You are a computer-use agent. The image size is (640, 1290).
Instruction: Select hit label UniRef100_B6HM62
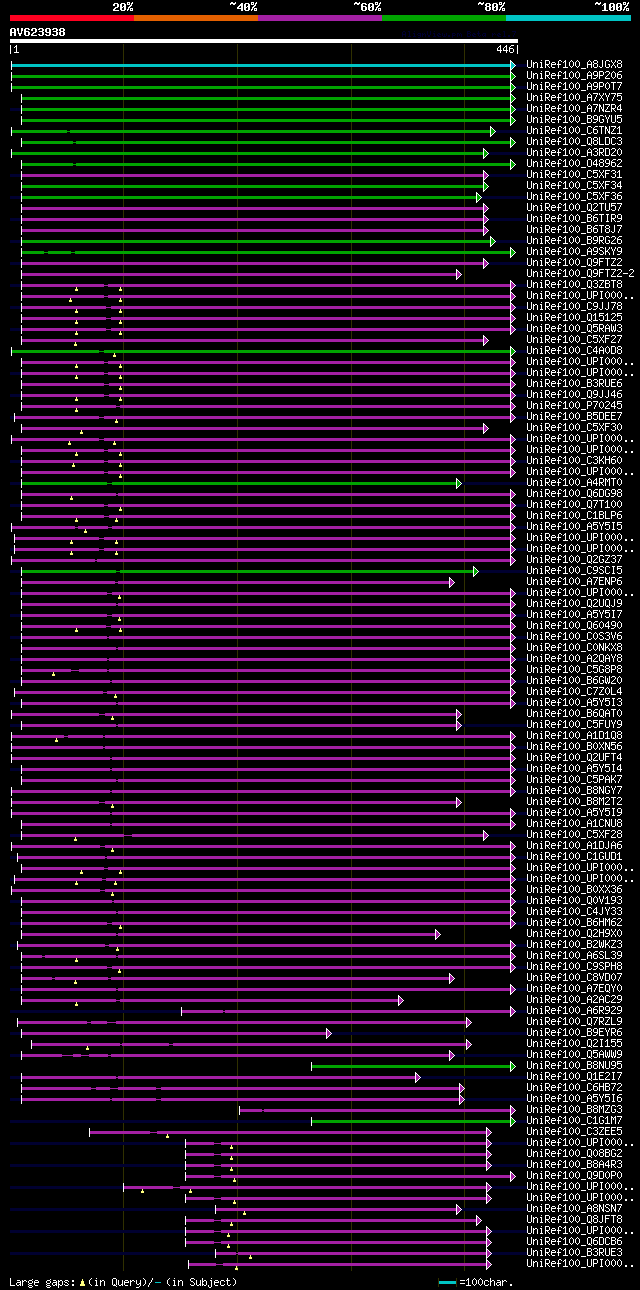574,922
